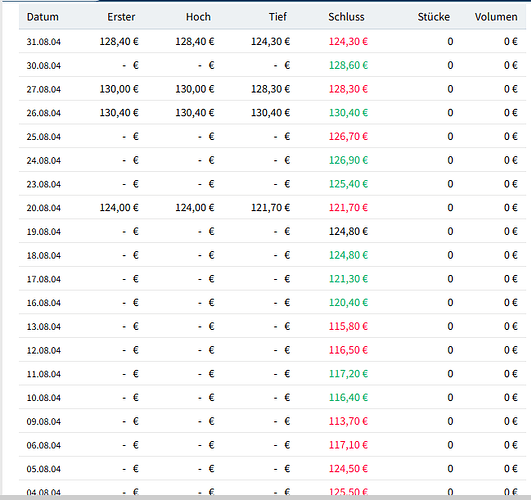Select the 05.08.04 date row
This screenshot has height=500, width=531.
[272, 469]
